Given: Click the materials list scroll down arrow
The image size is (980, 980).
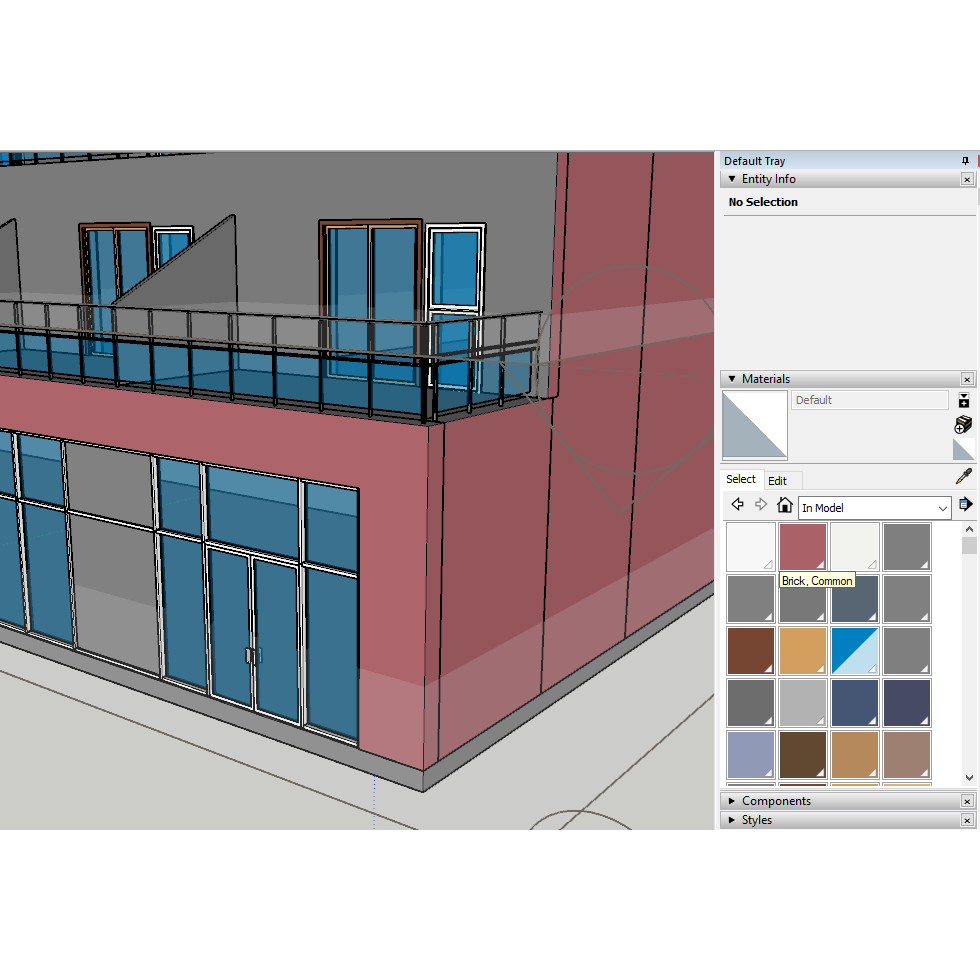Looking at the screenshot, I should (969, 778).
